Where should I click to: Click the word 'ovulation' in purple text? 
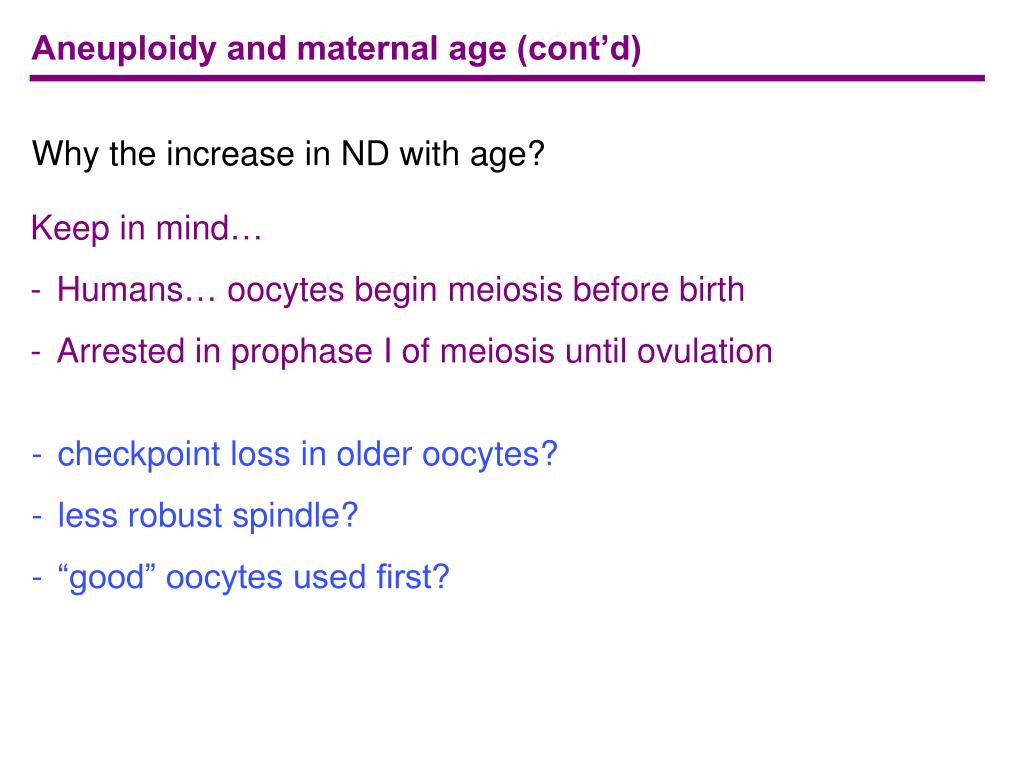[705, 351]
